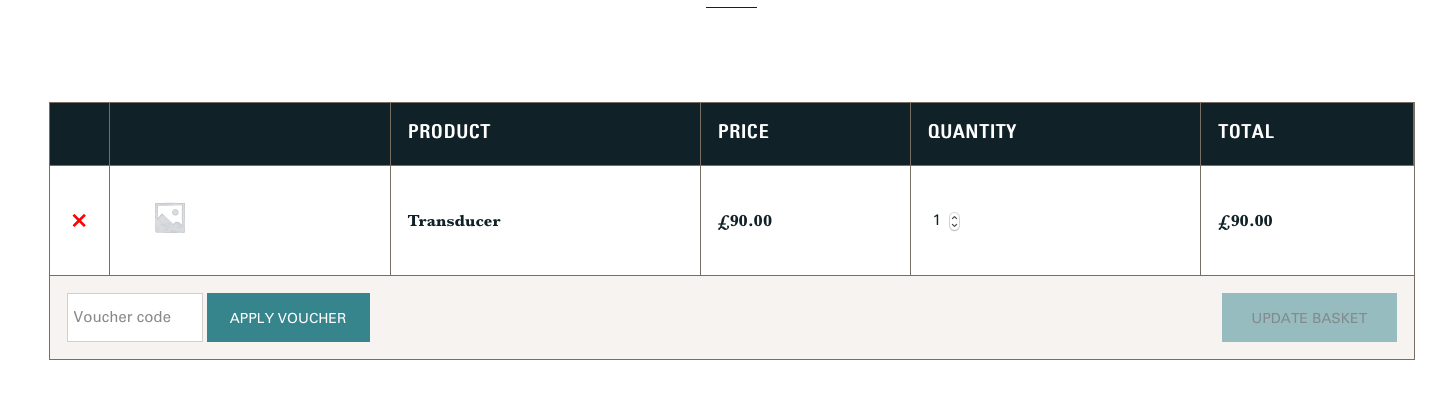Click into the quantity number field
This screenshot has width=1455, height=410.
(937, 221)
